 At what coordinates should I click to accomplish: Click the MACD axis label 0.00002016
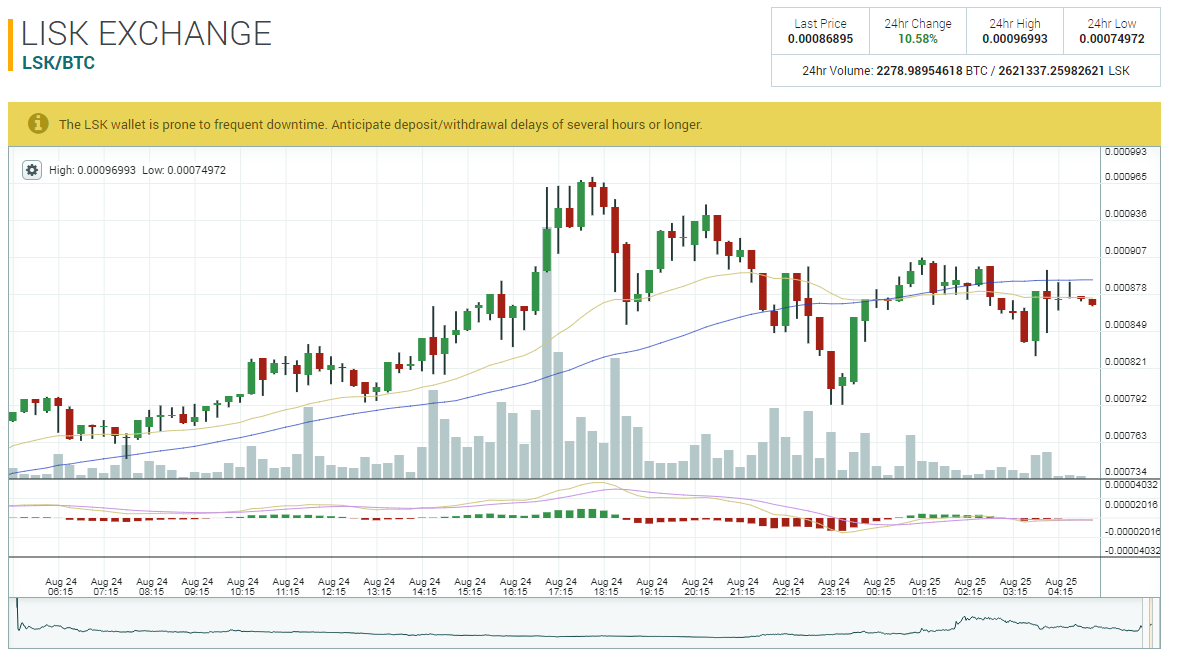coord(1131,505)
